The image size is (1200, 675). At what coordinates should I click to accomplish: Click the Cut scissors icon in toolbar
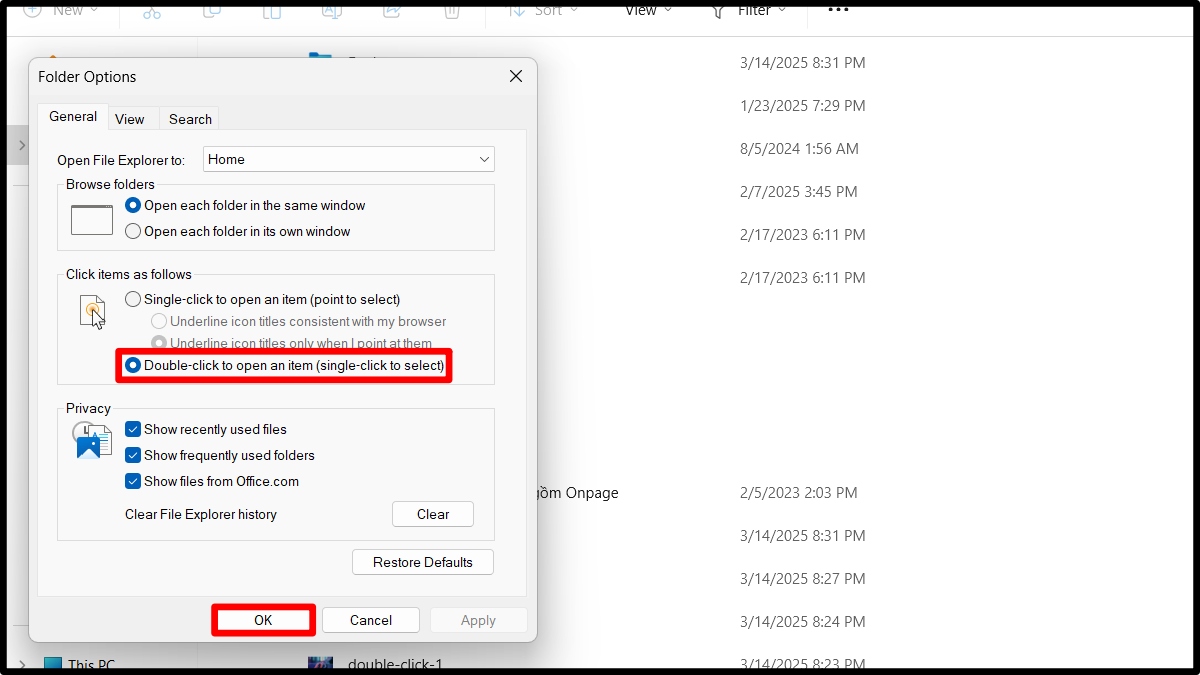point(152,10)
